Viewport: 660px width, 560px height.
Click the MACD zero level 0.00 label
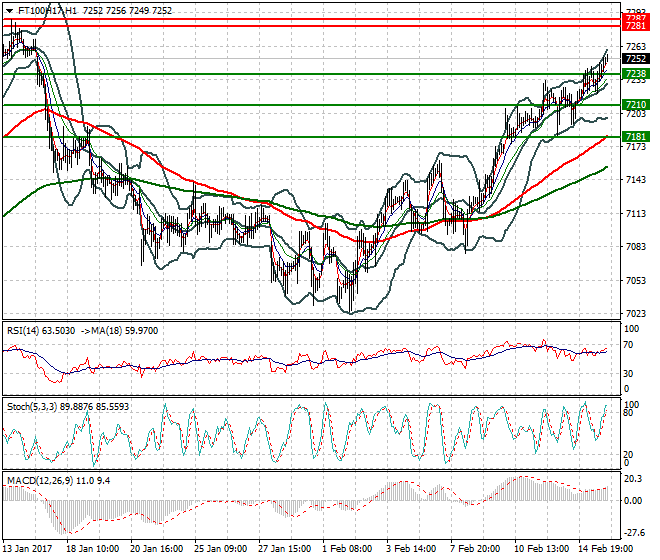[633, 501]
